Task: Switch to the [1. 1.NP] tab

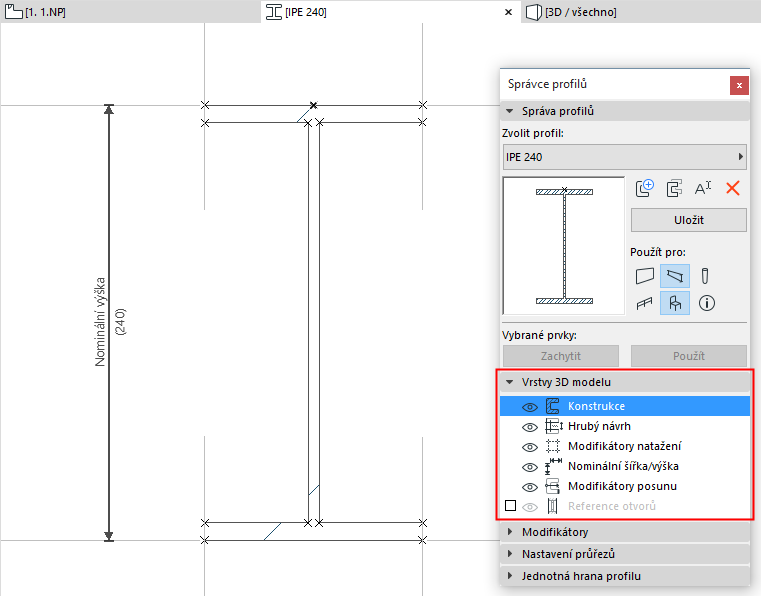Action: (x=130, y=12)
